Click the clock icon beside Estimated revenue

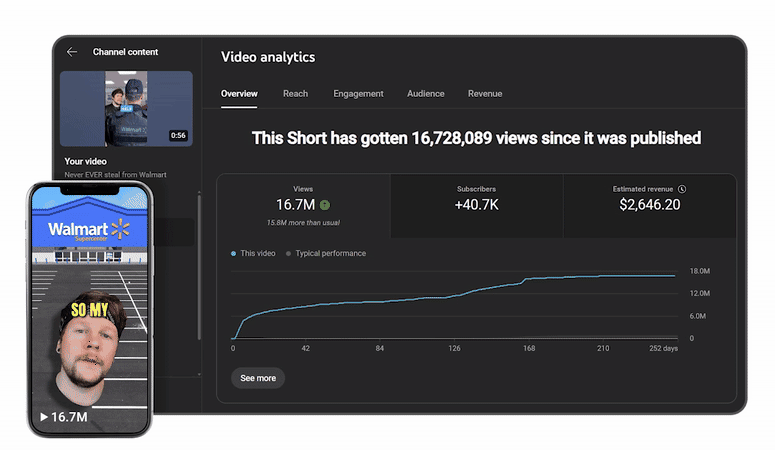[x=682, y=189]
